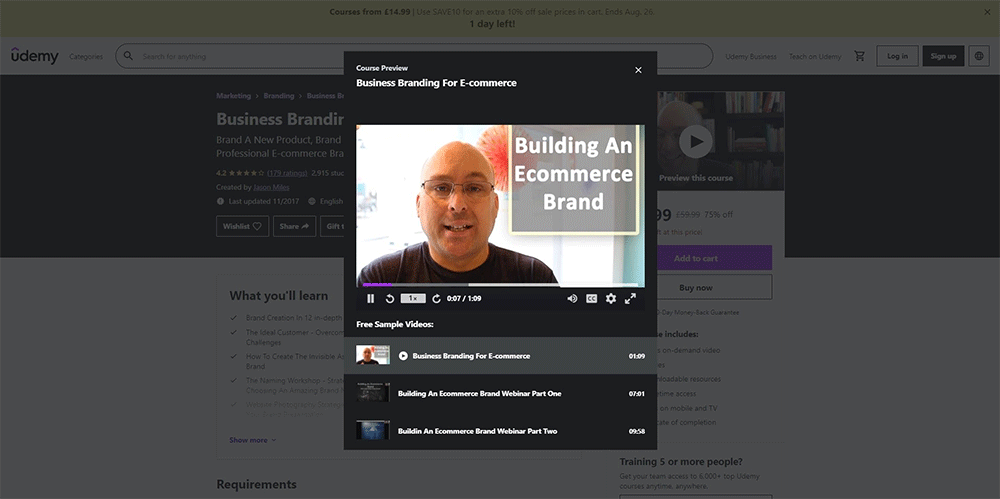
Task: Enter fullscreen video mode
Action: click(630, 298)
